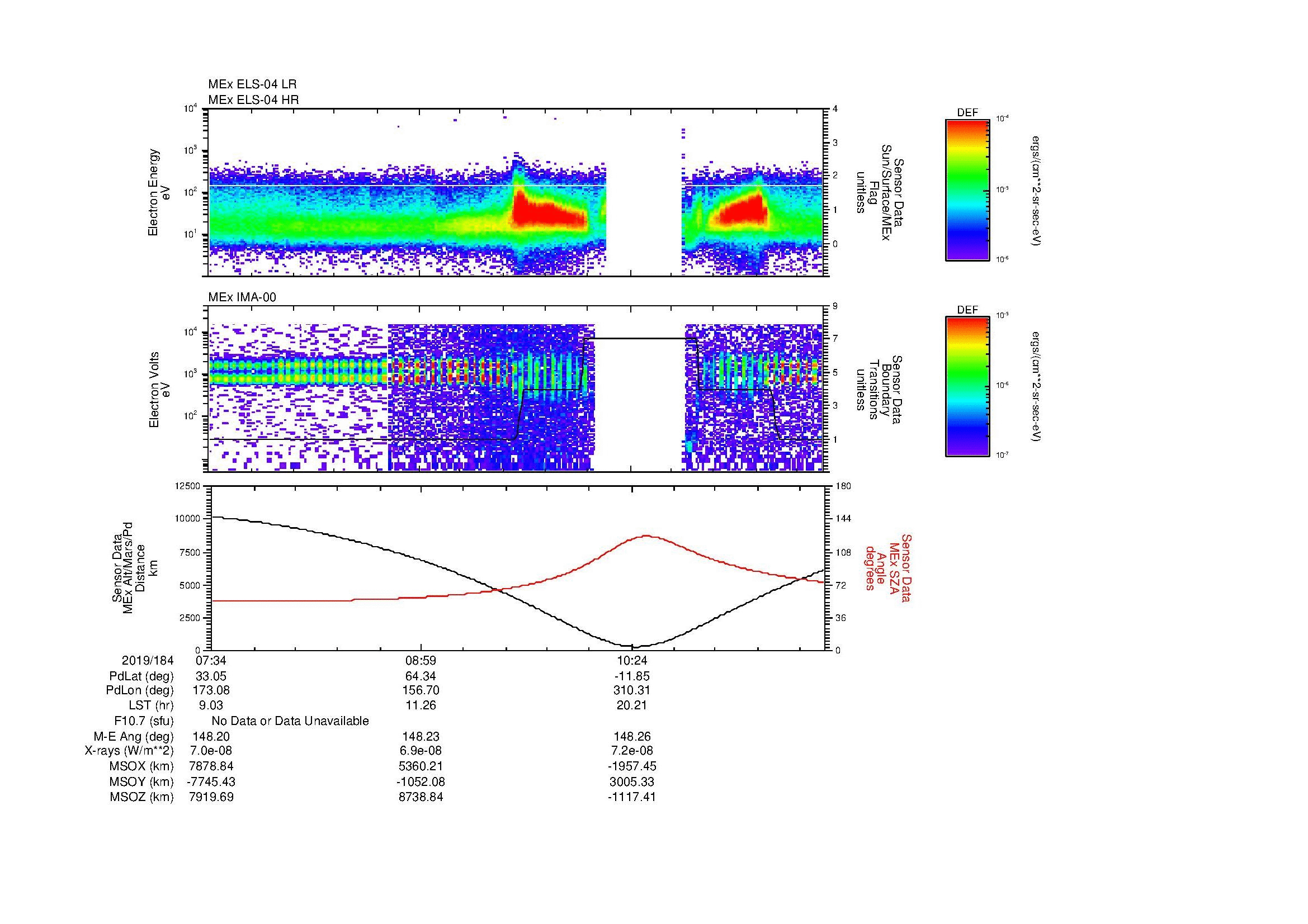Select the '2019/184' date label
Image resolution: width=1308 pixels, height=924 pixels.
tap(148, 661)
